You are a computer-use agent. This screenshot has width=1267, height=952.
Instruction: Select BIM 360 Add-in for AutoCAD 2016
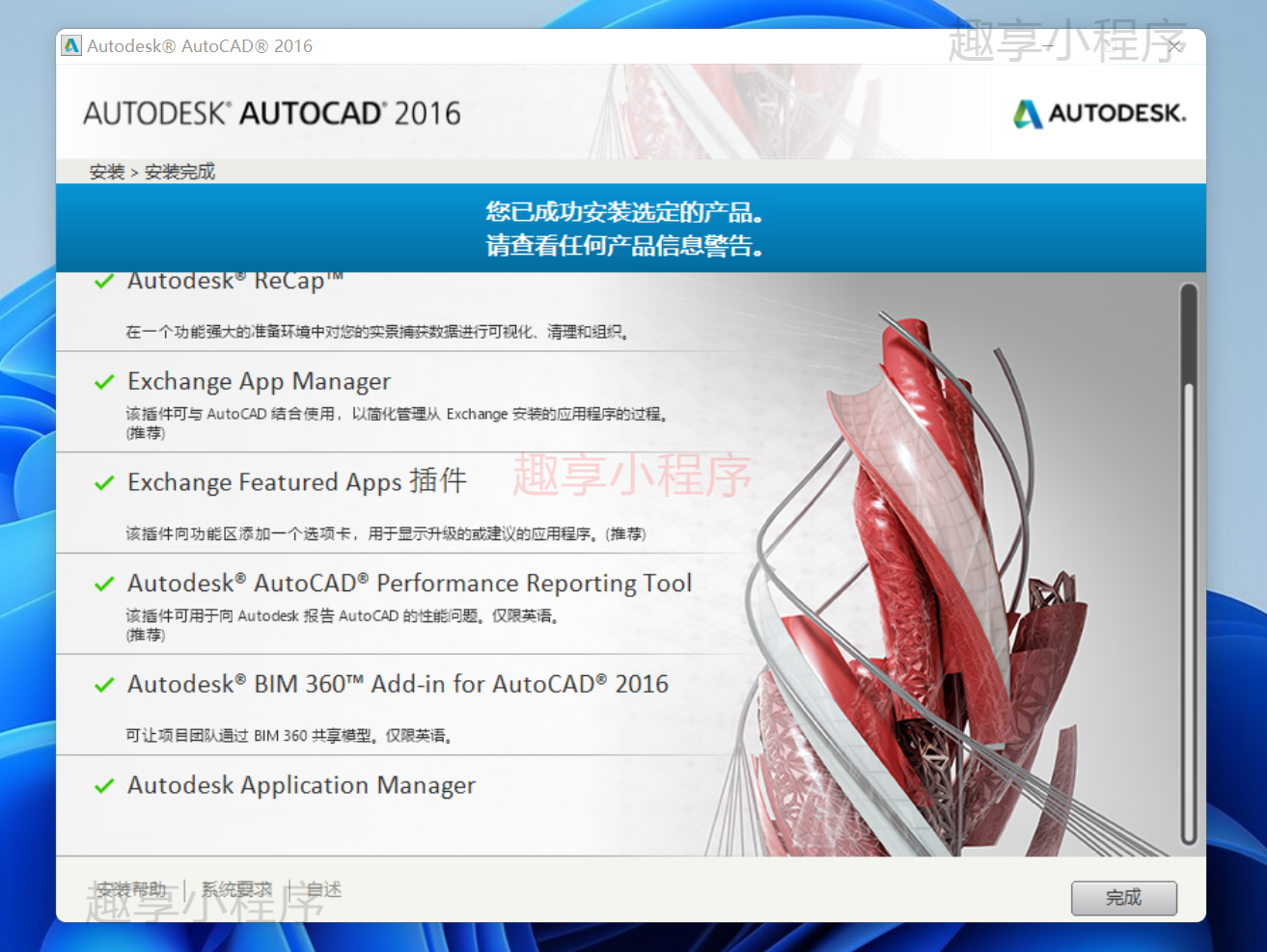tap(398, 684)
